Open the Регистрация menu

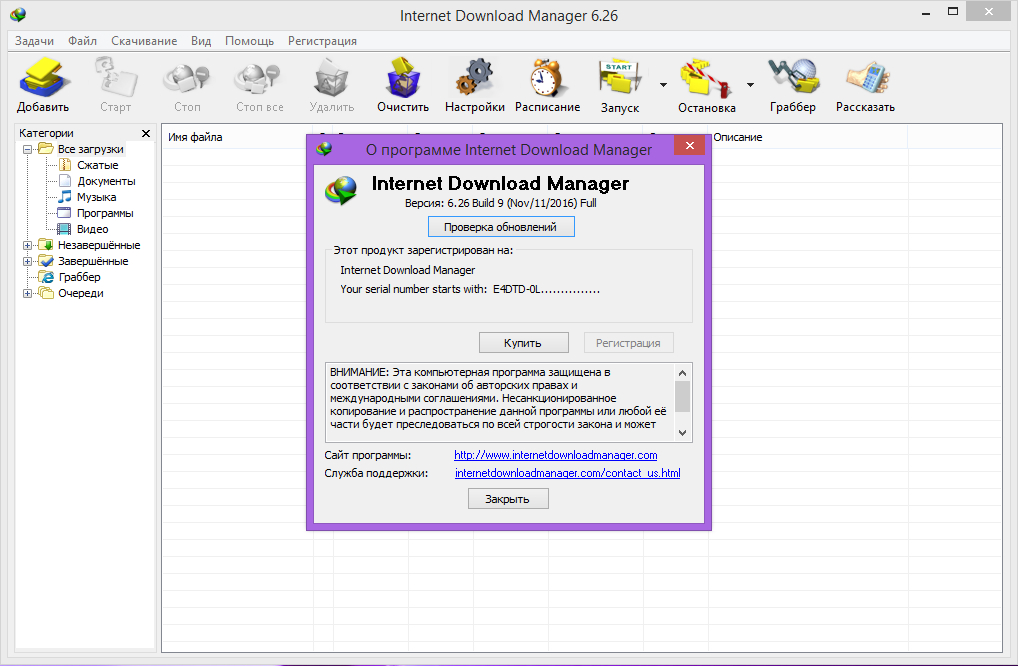322,41
